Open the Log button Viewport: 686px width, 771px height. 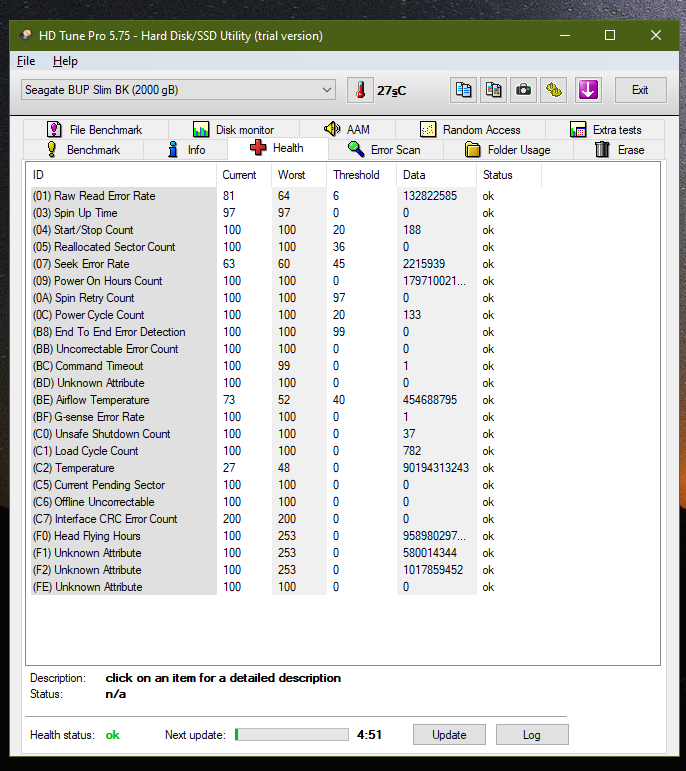(x=532, y=735)
